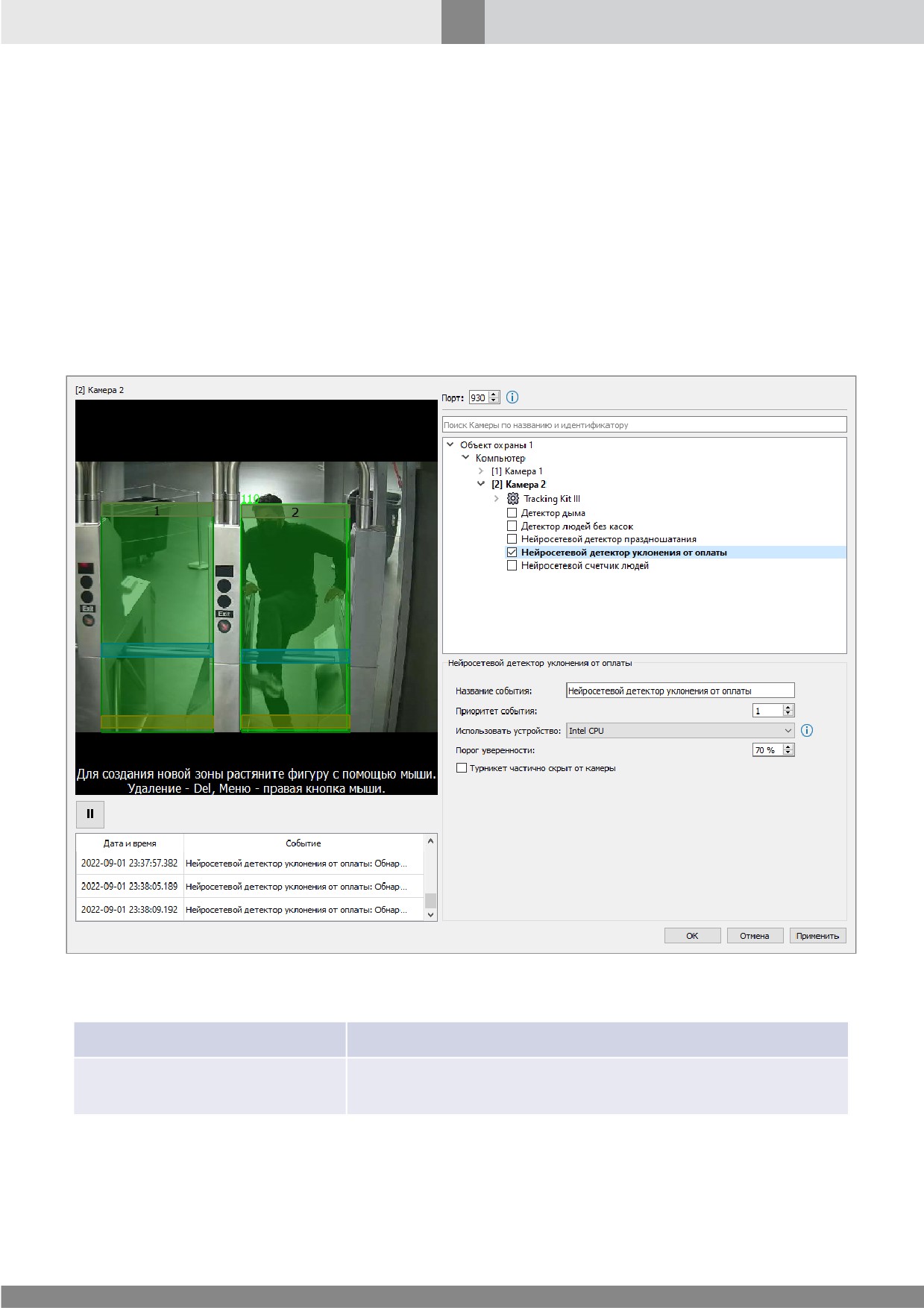924x1308 pixels.
Task: Decrease Порог уверенности with down arrow
Action: tap(788, 753)
